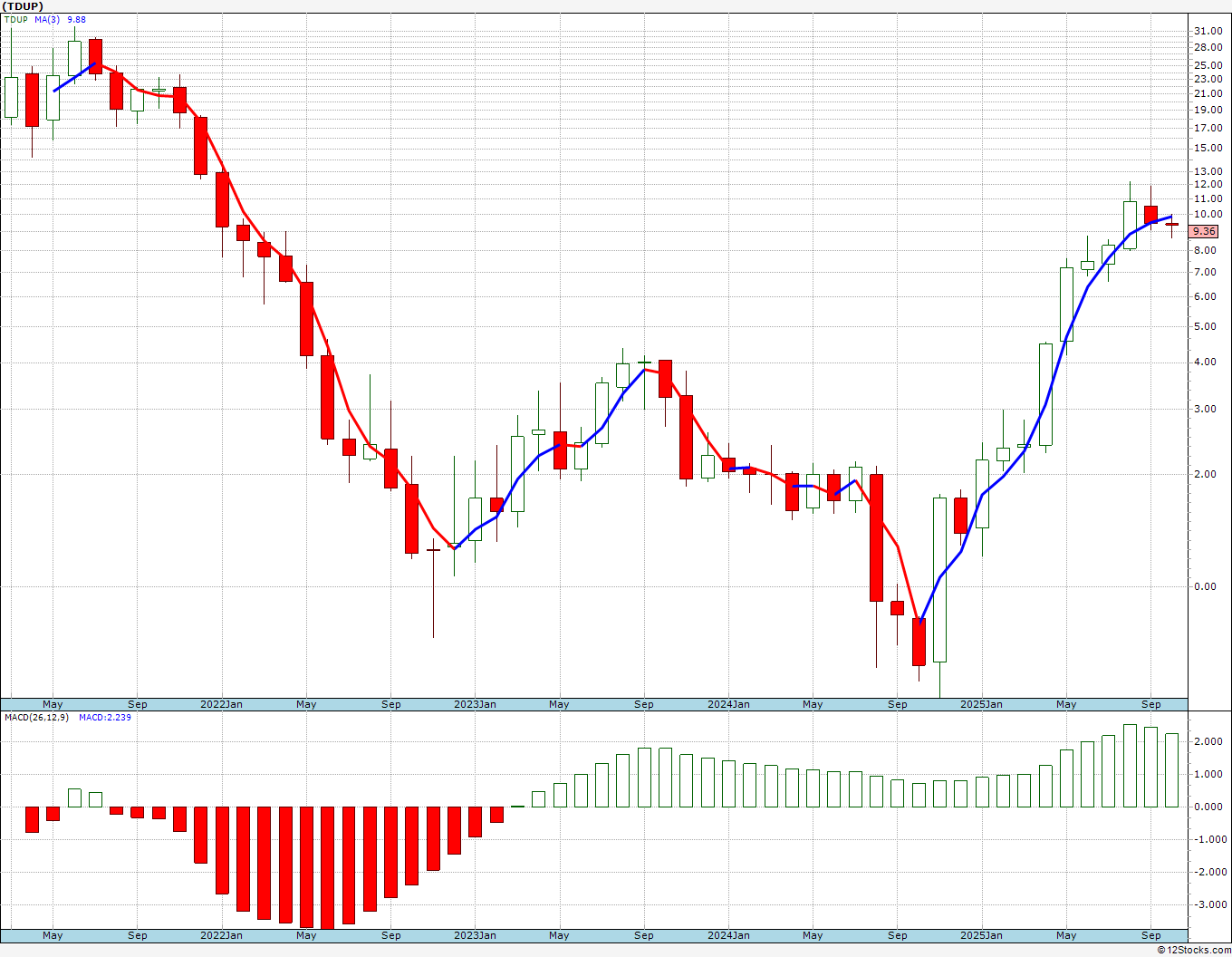Click the 4.00 price axis label
Image resolution: width=1232 pixels, height=957 pixels.
click(x=1207, y=362)
